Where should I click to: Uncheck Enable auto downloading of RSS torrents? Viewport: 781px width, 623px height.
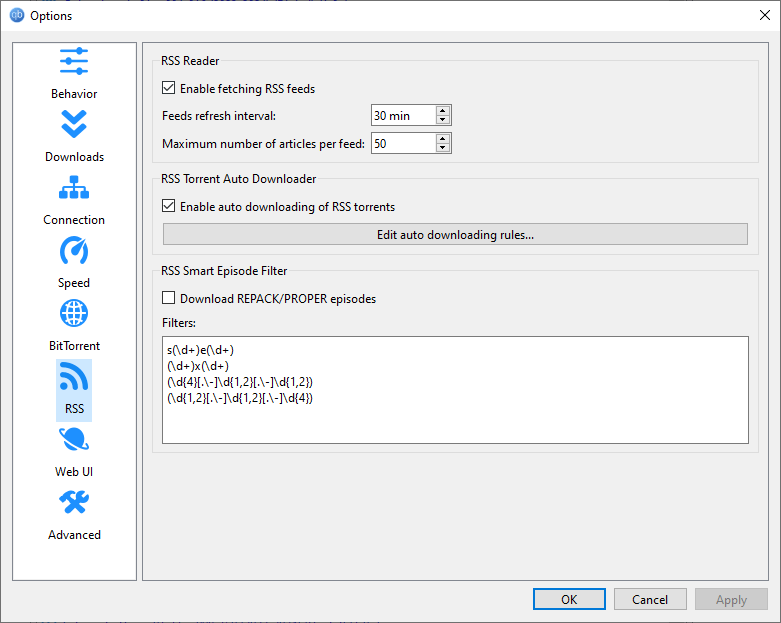[169, 207]
